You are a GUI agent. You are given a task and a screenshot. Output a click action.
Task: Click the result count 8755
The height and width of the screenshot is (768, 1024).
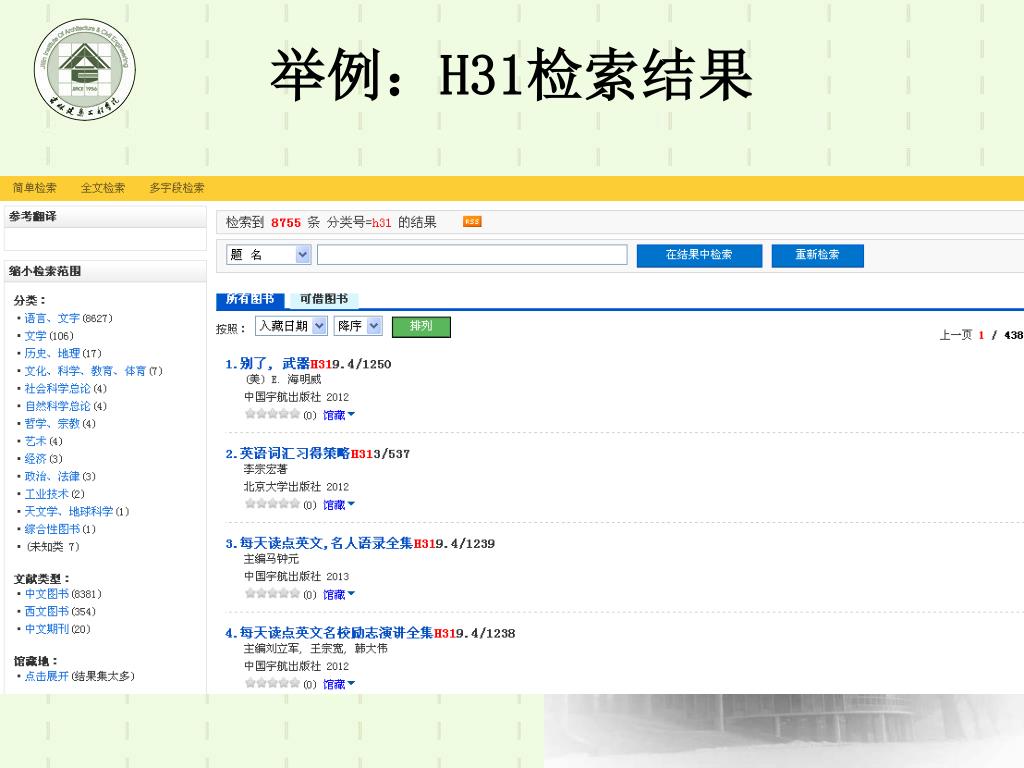coord(286,223)
